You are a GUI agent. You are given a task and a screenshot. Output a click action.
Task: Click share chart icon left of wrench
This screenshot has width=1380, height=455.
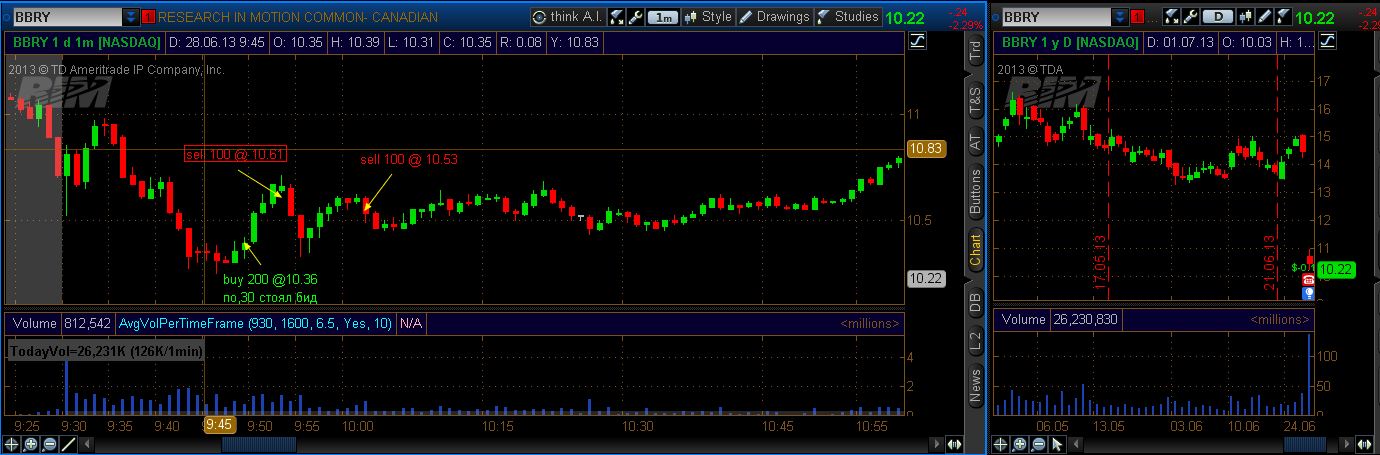tap(616, 16)
